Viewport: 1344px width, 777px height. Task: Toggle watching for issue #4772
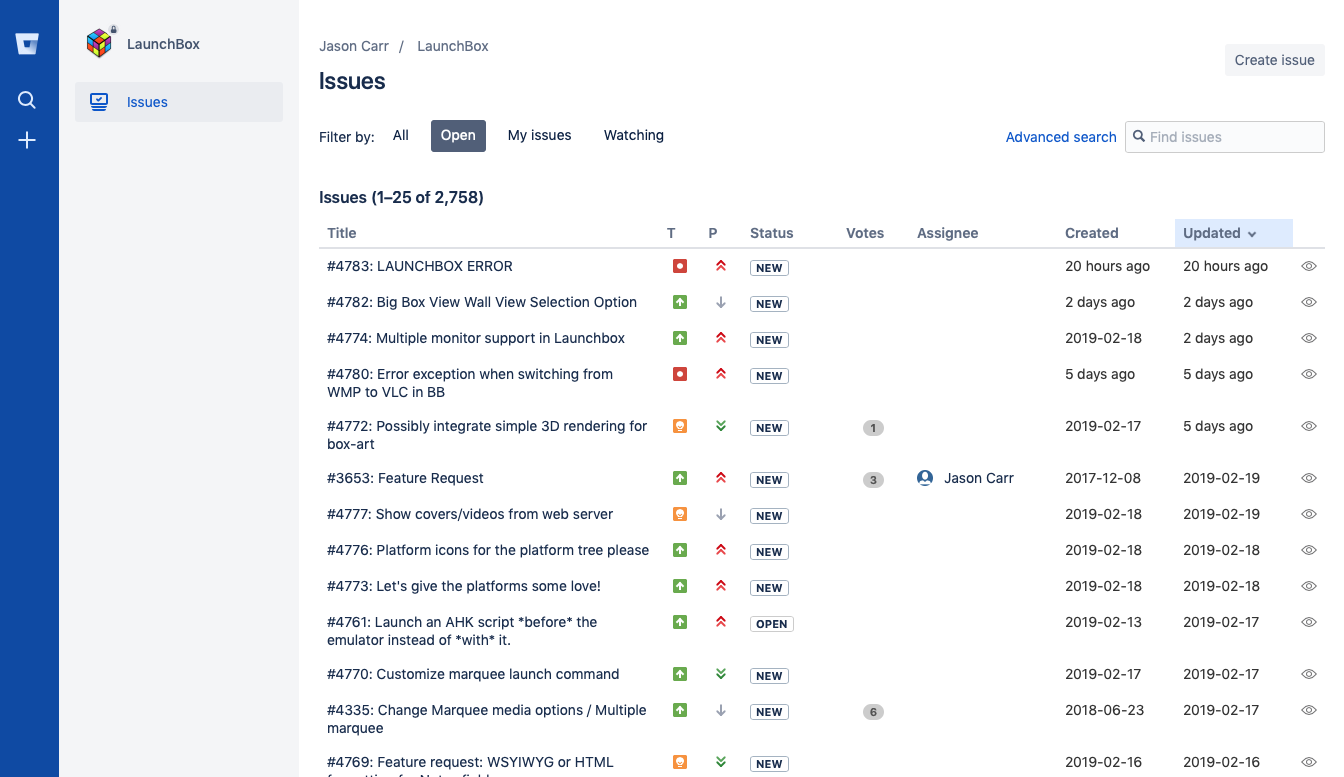1309,426
